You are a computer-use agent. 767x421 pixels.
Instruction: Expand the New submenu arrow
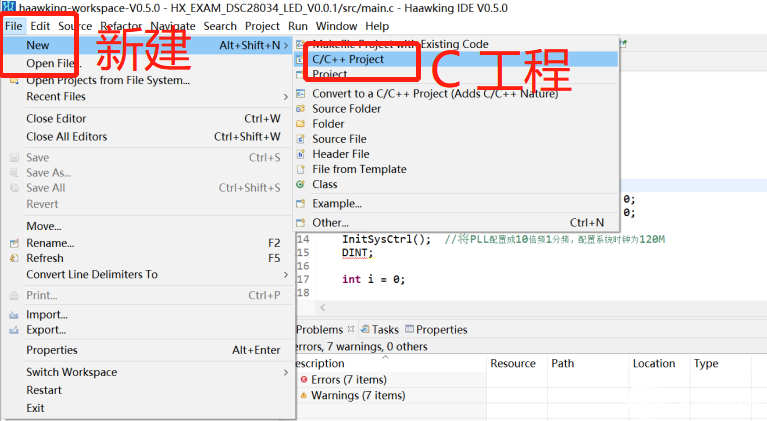286,45
